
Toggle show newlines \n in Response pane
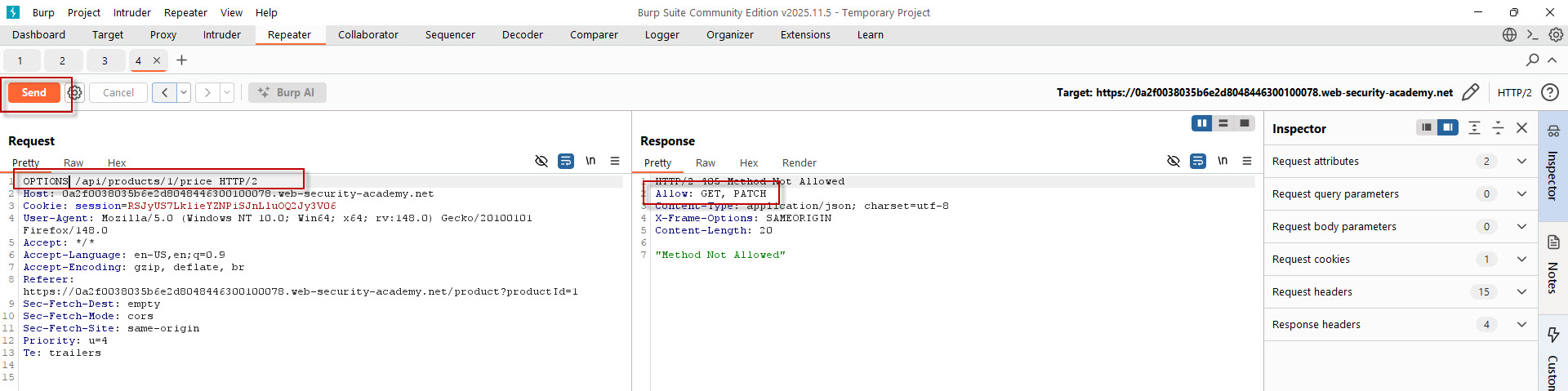[x=1223, y=161]
